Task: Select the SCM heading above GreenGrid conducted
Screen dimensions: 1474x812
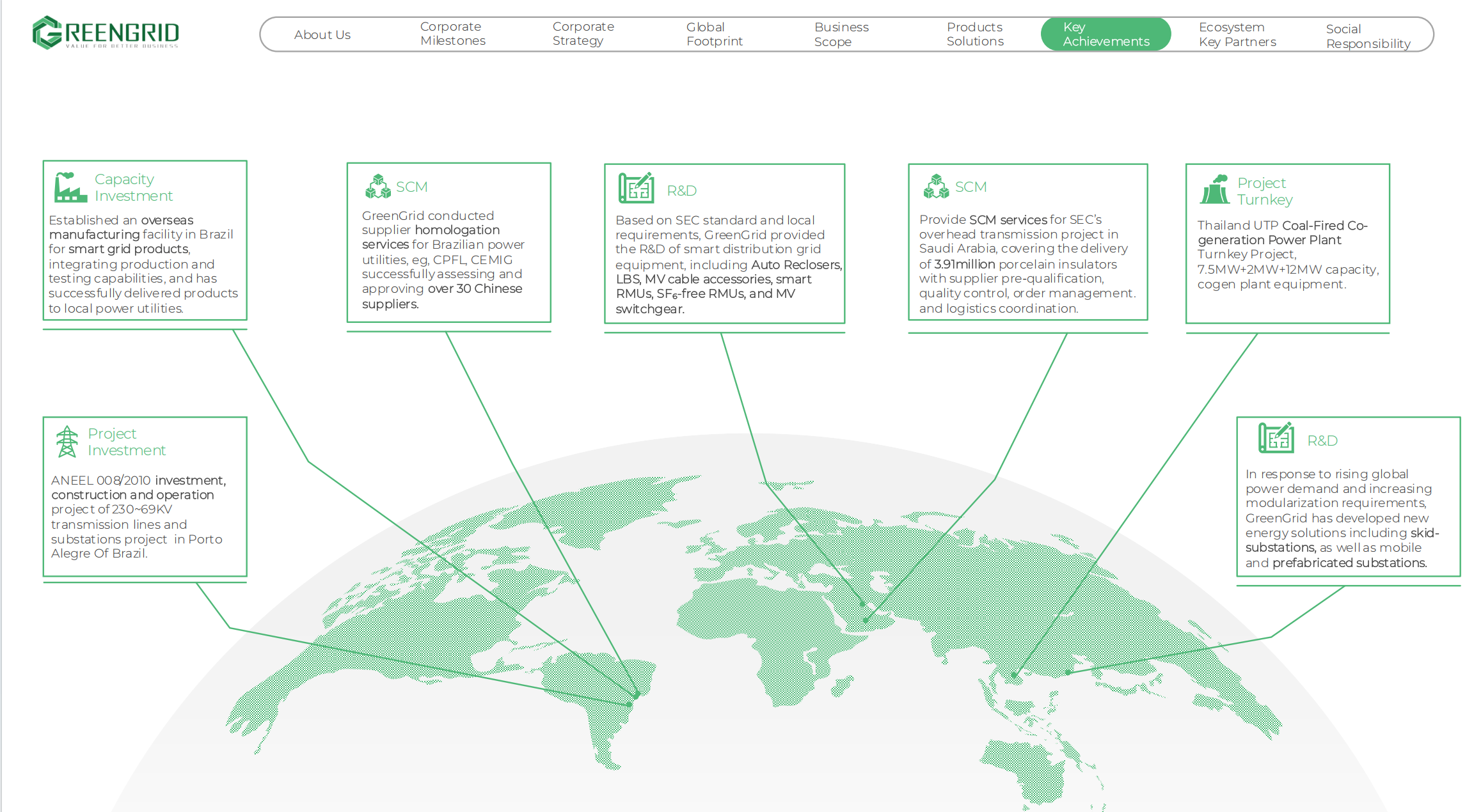Action: [x=411, y=187]
